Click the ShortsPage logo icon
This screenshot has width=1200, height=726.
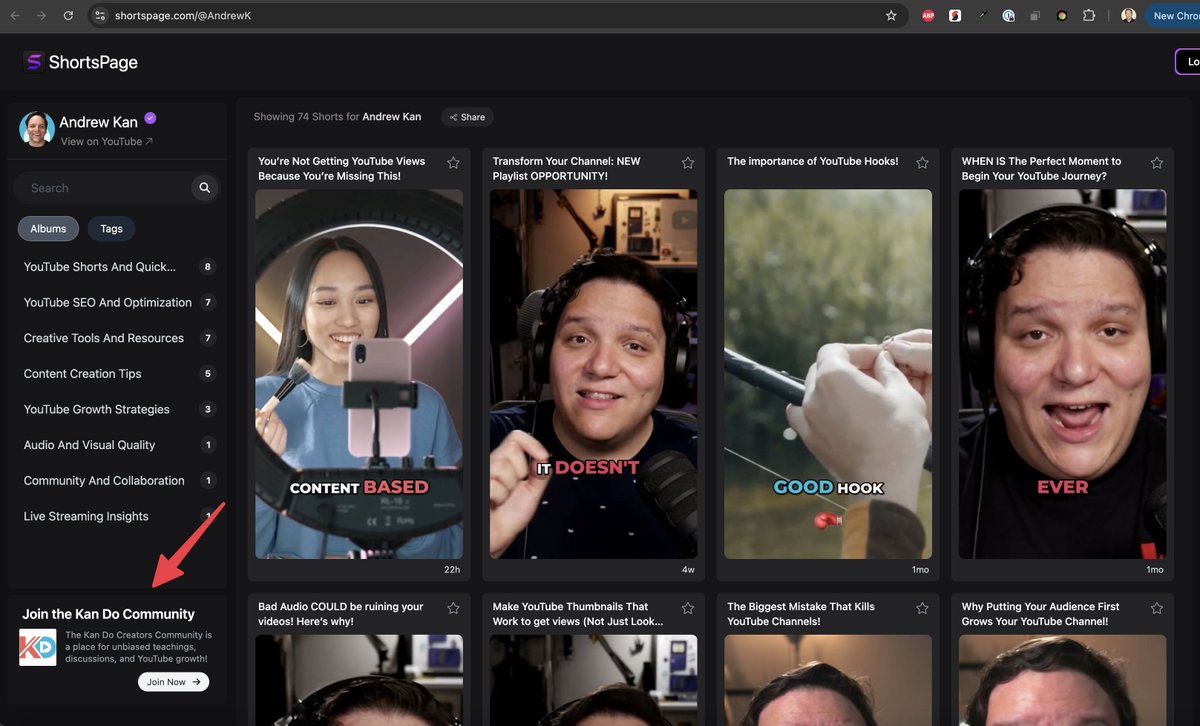click(x=34, y=62)
